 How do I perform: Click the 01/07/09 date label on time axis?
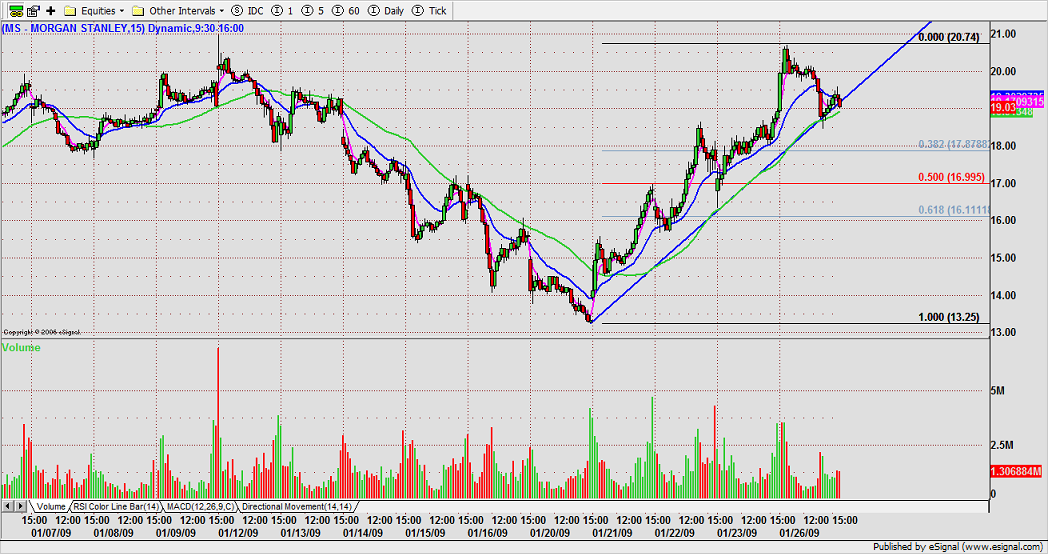(51, 533)
